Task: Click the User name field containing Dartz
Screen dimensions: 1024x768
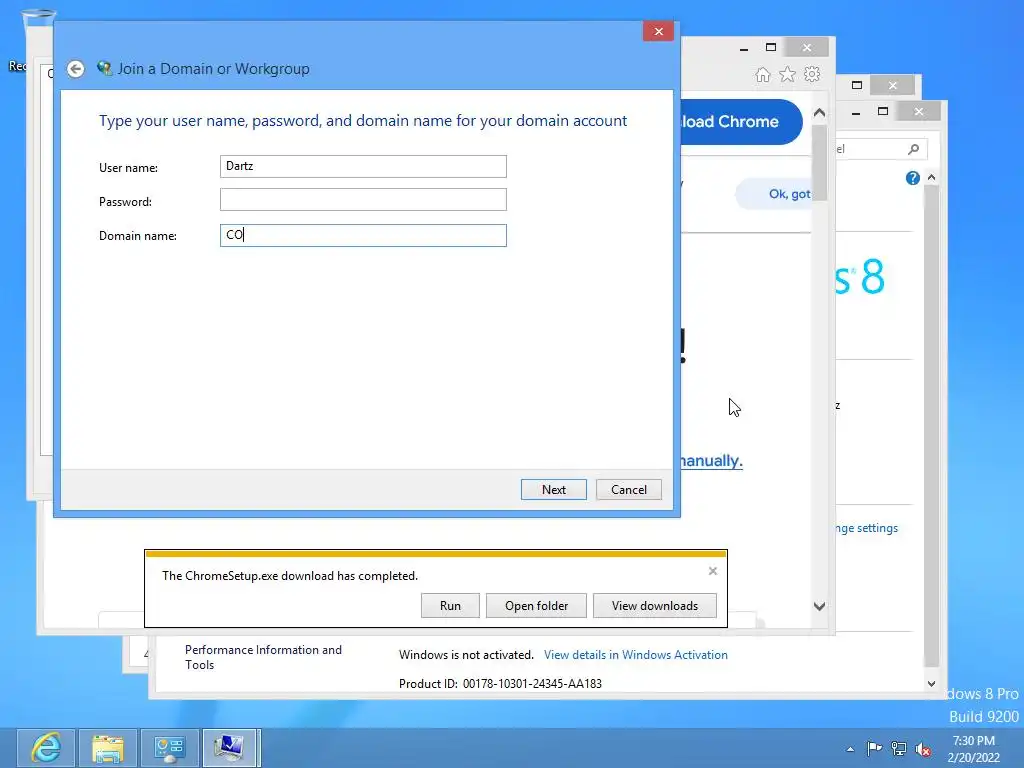Action: point(363,166)
